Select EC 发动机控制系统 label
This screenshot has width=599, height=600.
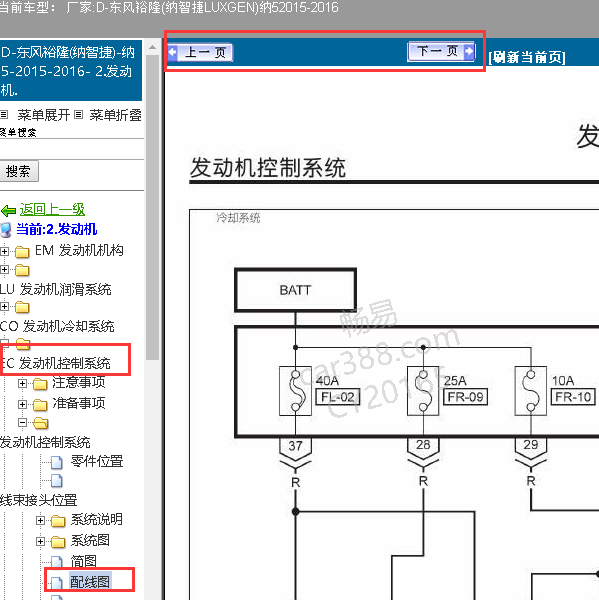coord(56,363)
